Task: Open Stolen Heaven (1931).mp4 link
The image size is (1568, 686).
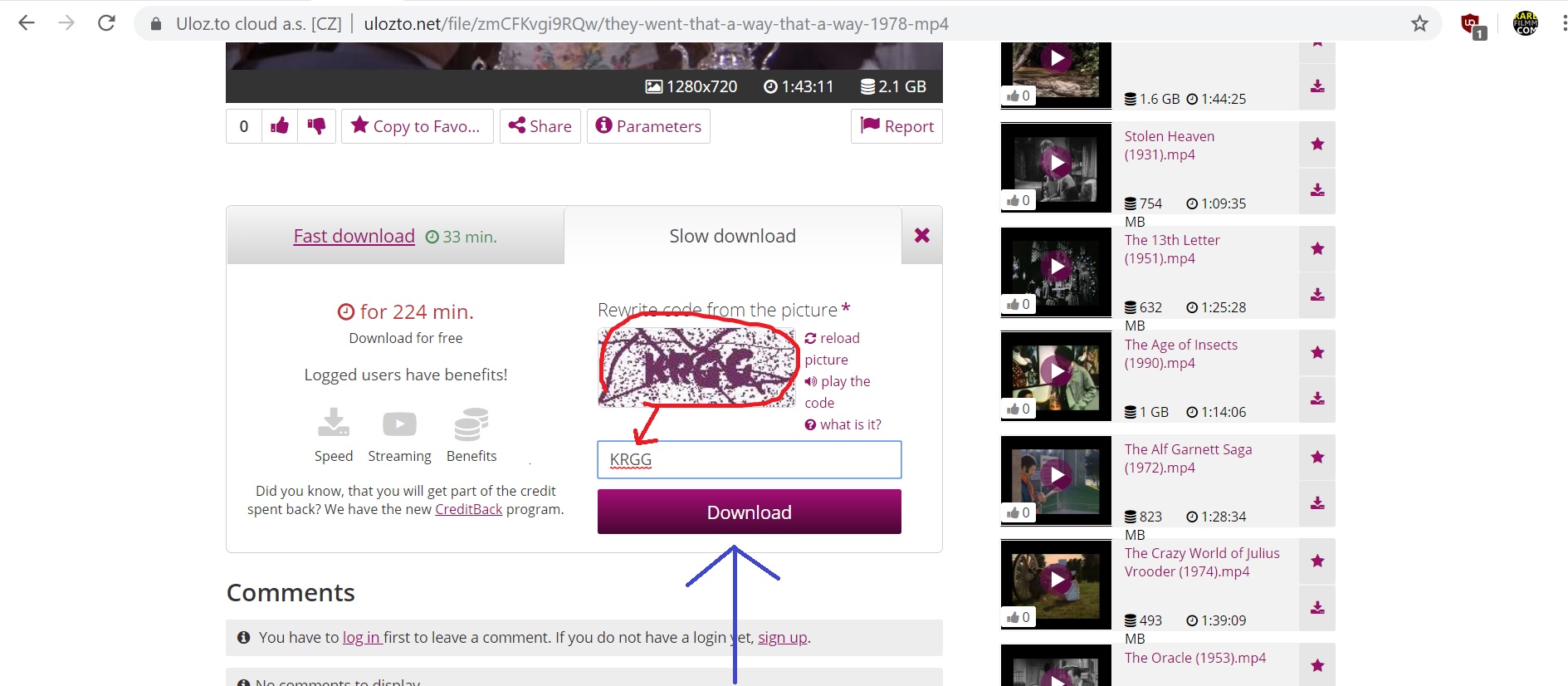Action: point(1169,145)
